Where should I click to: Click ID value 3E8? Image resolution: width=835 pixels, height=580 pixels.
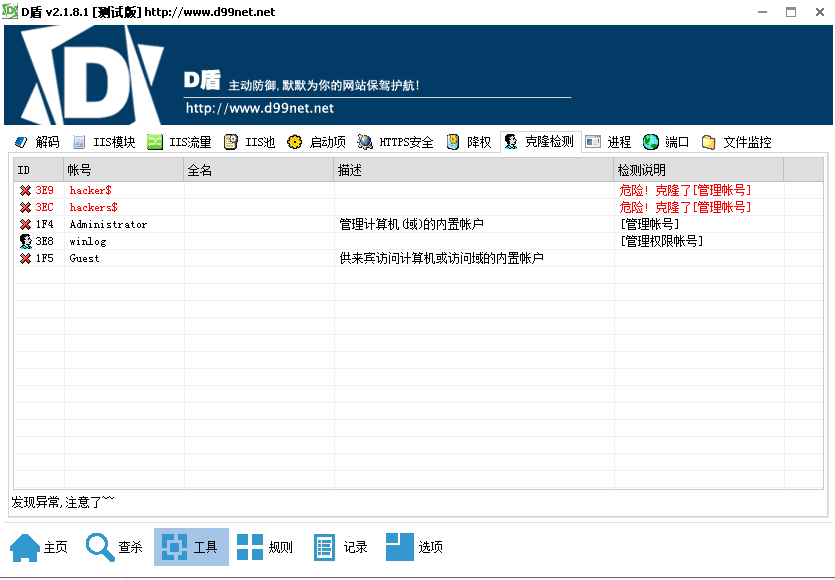tap(45, 241)
